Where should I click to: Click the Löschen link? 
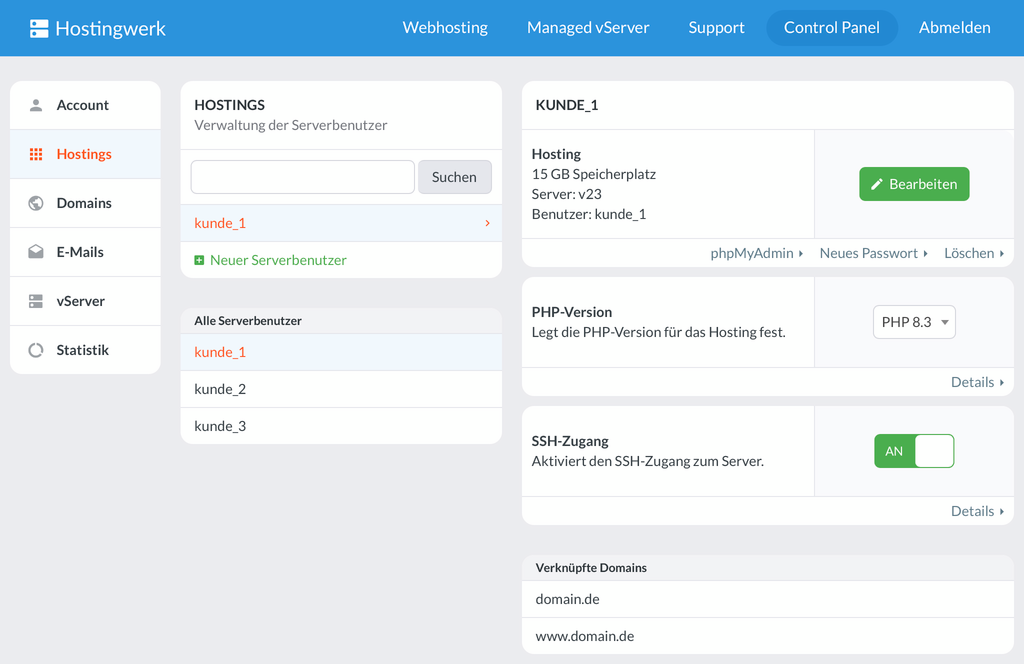(x=974, y=253)
